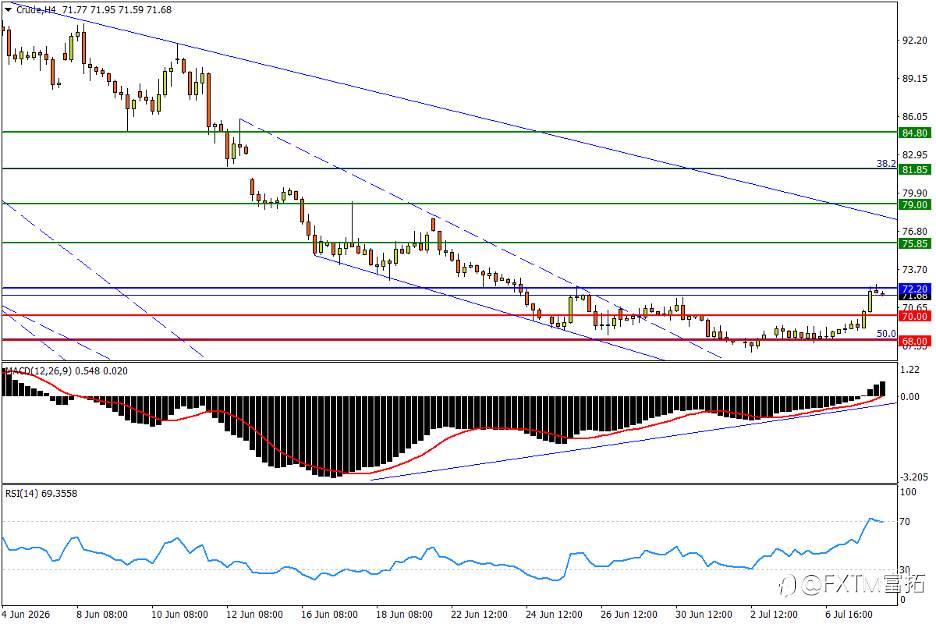Image resolution: width=936 pixels, height=624 pixels.
Task: Click the 82.95 price axis value
Action: tap(915, 155)
